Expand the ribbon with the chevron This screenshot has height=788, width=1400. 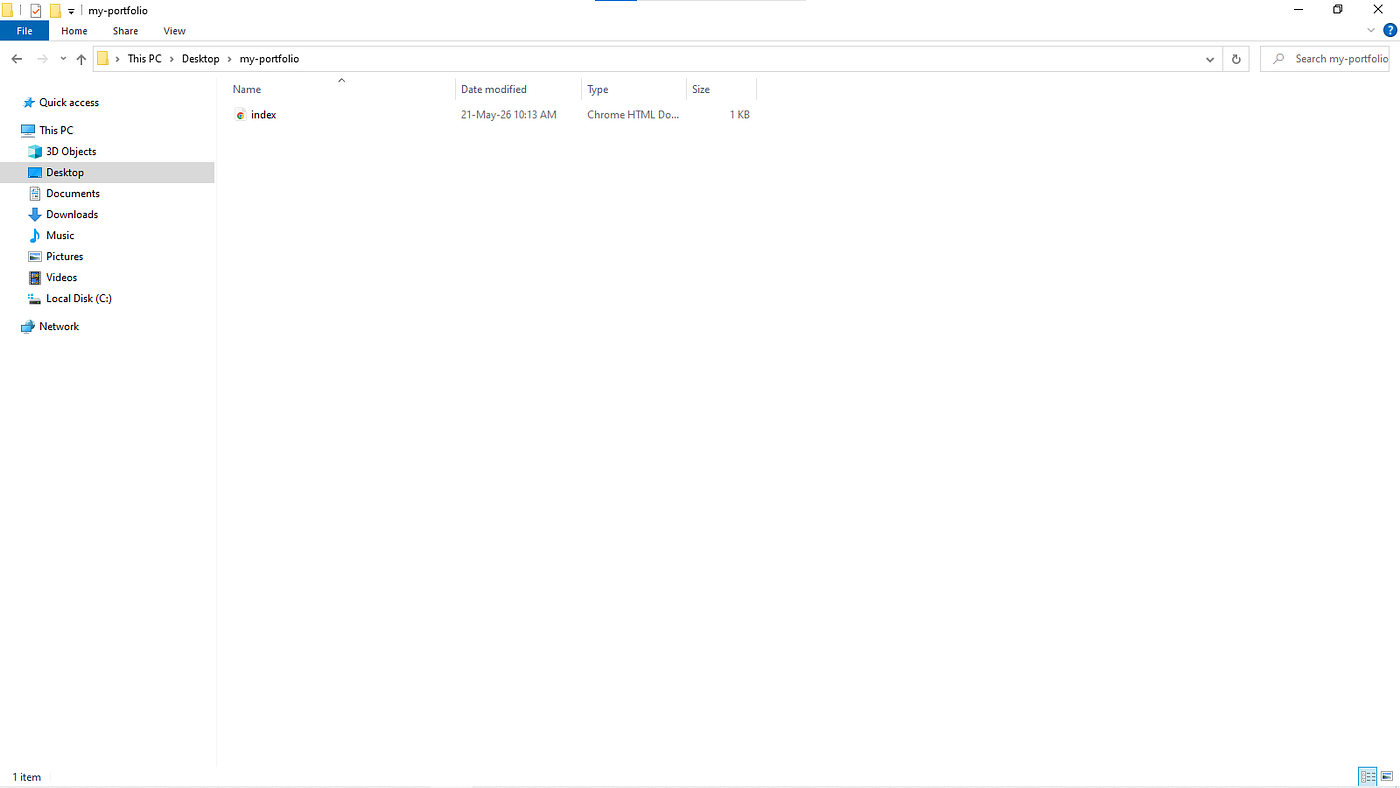tap(1371, 31)
